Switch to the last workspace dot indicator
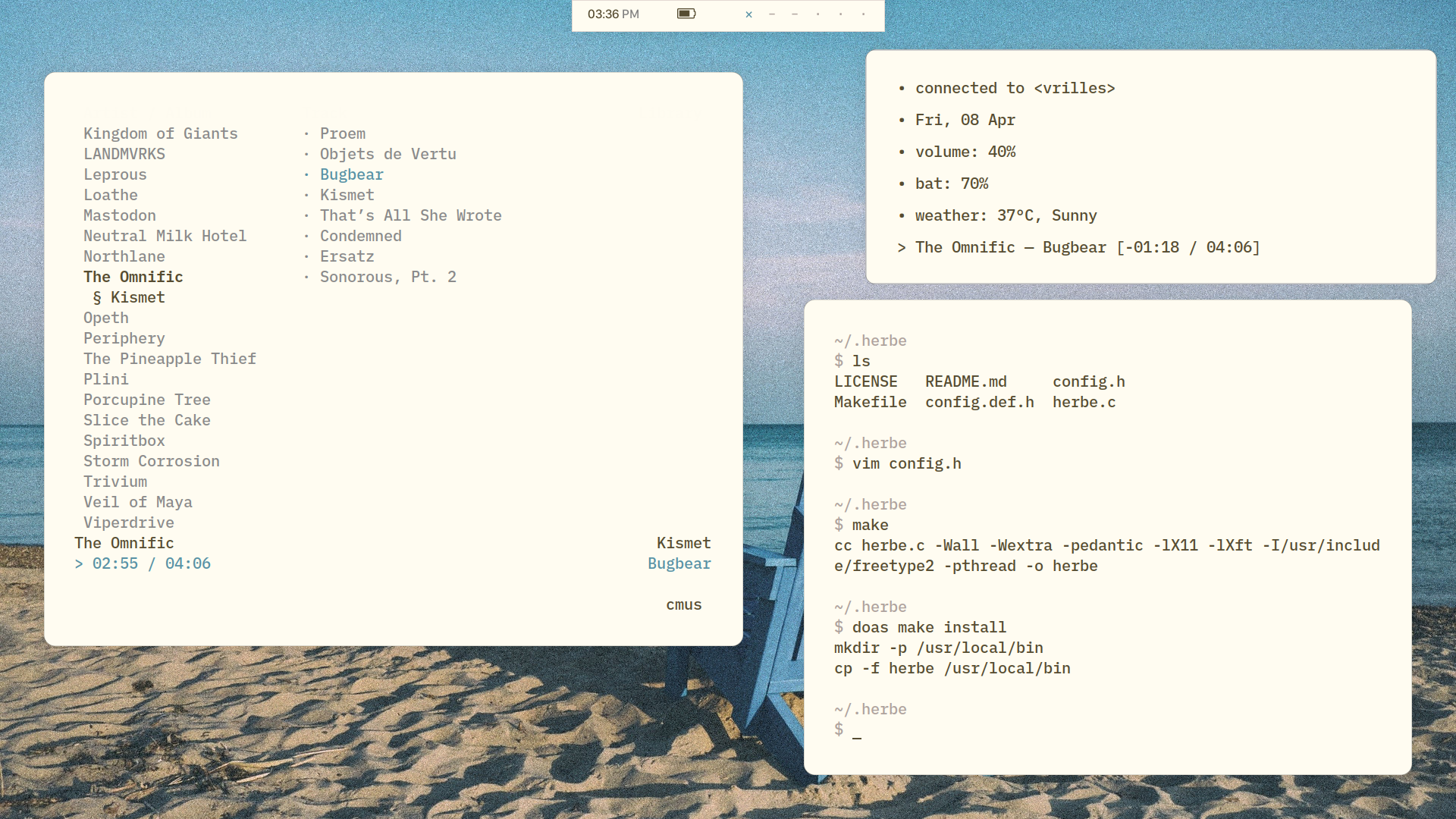The image size is (1456, 819). pos(863,14)
